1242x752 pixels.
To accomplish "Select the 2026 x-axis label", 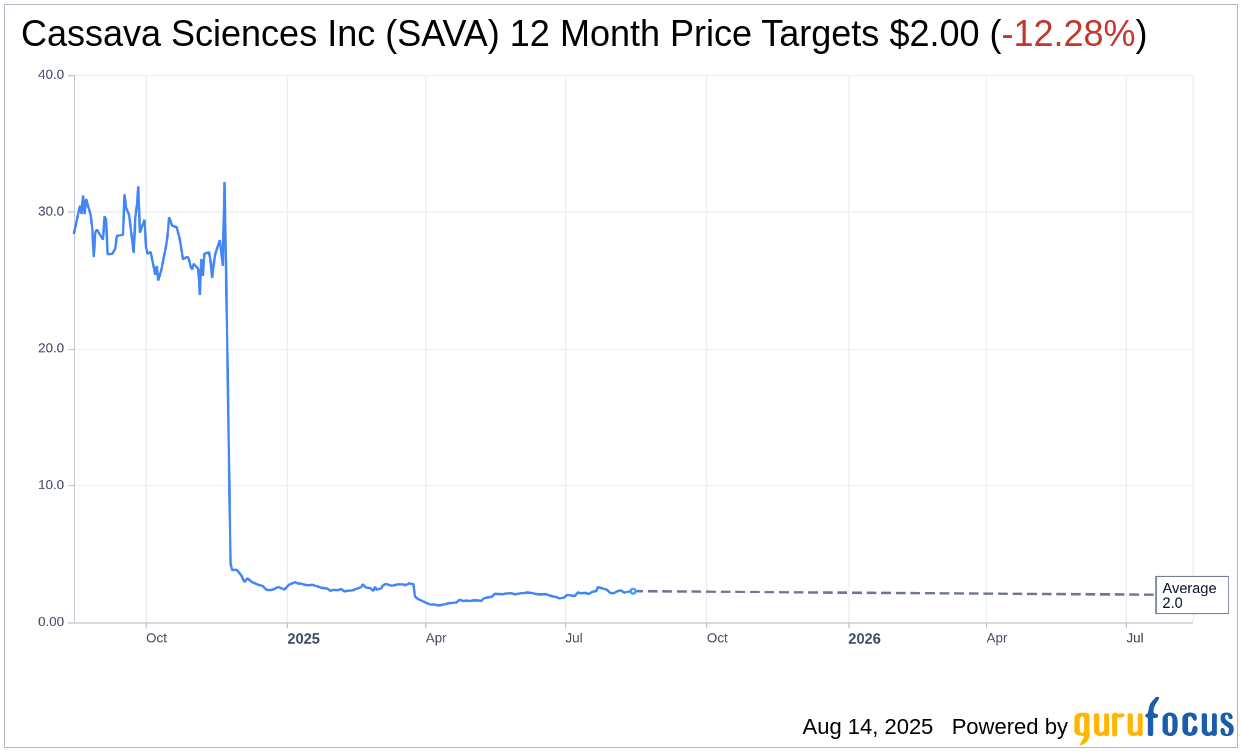I will (864, 638).
